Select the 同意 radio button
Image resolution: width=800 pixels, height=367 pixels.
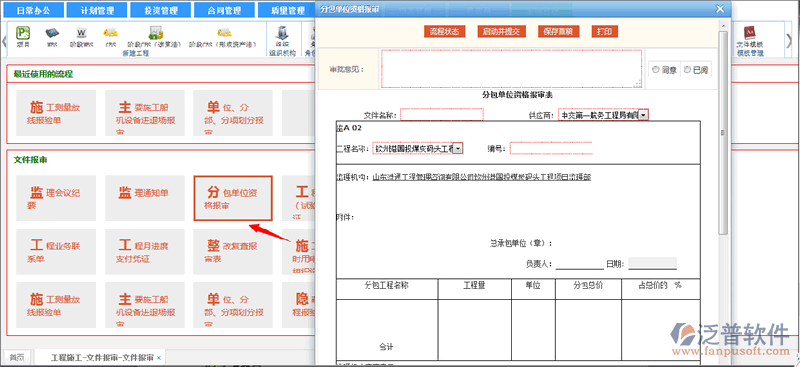coord(656,70)
